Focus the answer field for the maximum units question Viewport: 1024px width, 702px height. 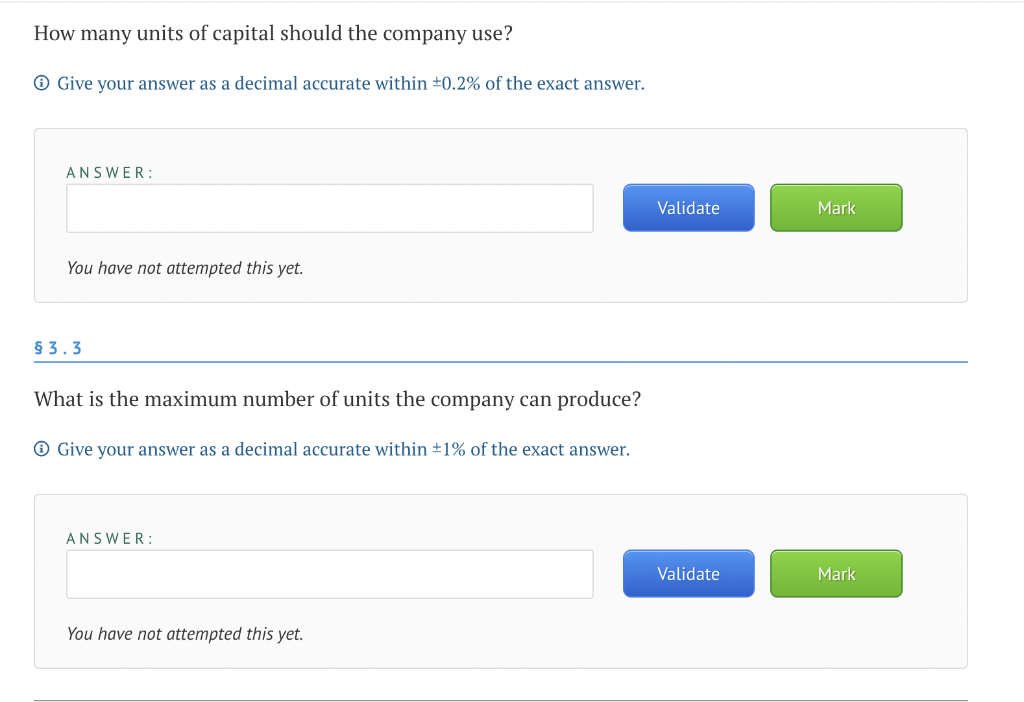[x=329, y=574]
